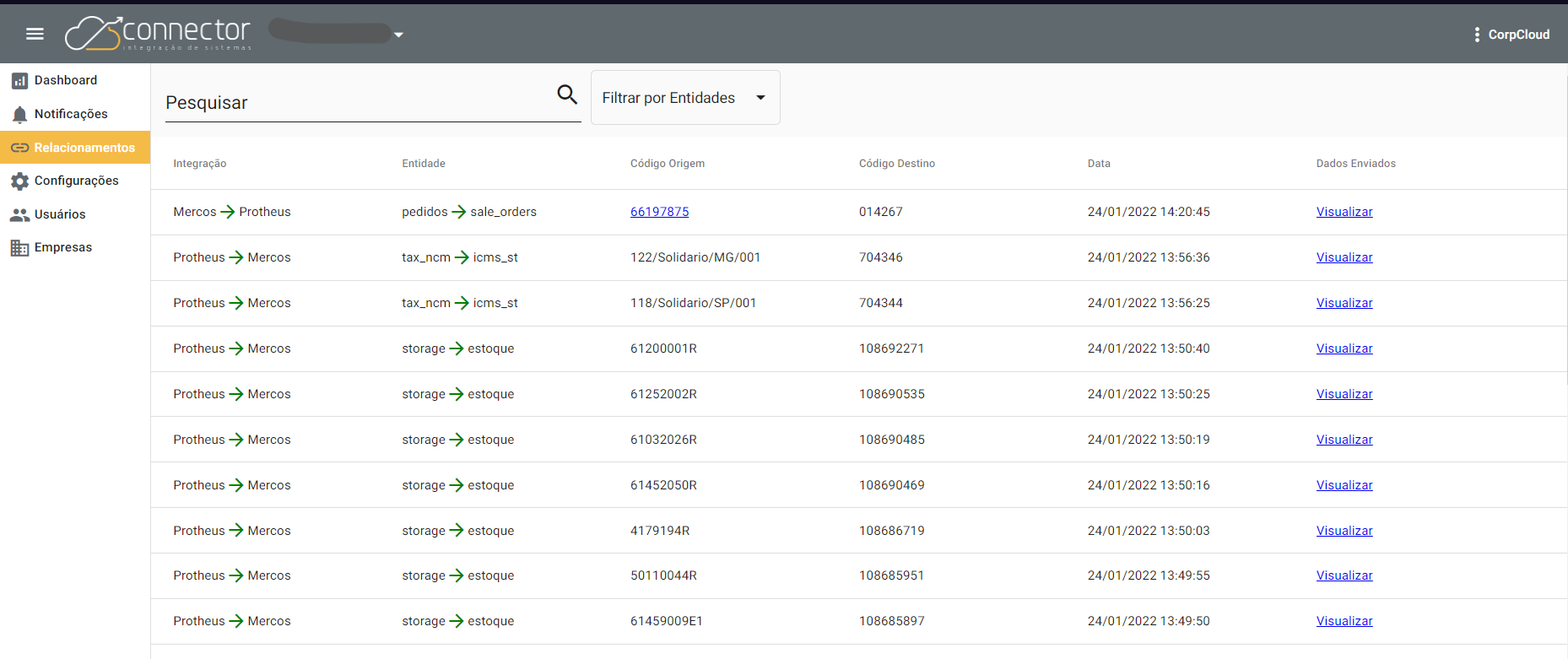This screenshot has height=659, width=1568.
Task: Select Relacionamentos in sidebar
Action: (x=75, y=148)
